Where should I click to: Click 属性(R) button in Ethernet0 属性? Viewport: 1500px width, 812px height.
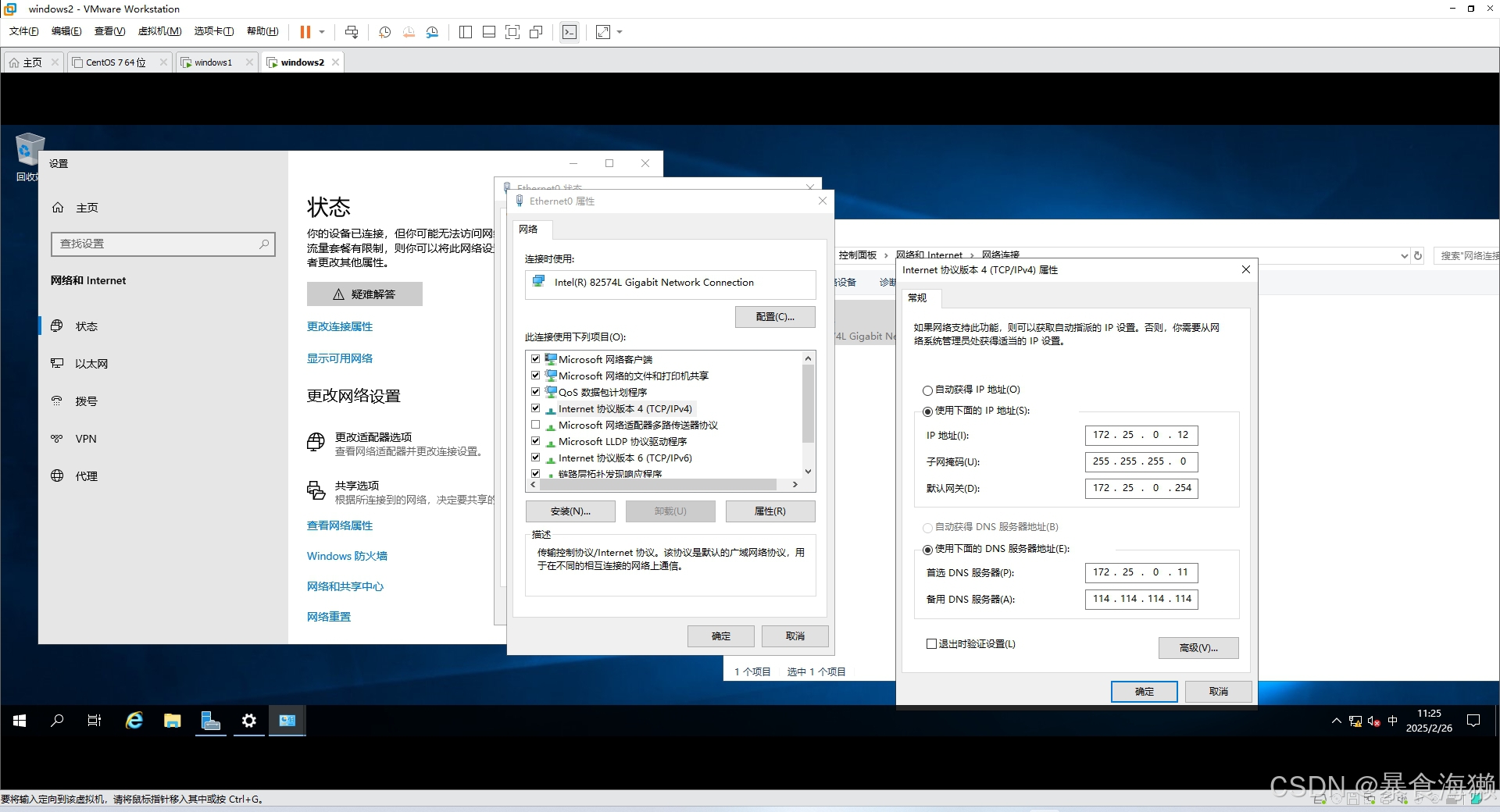coord(770,511)
